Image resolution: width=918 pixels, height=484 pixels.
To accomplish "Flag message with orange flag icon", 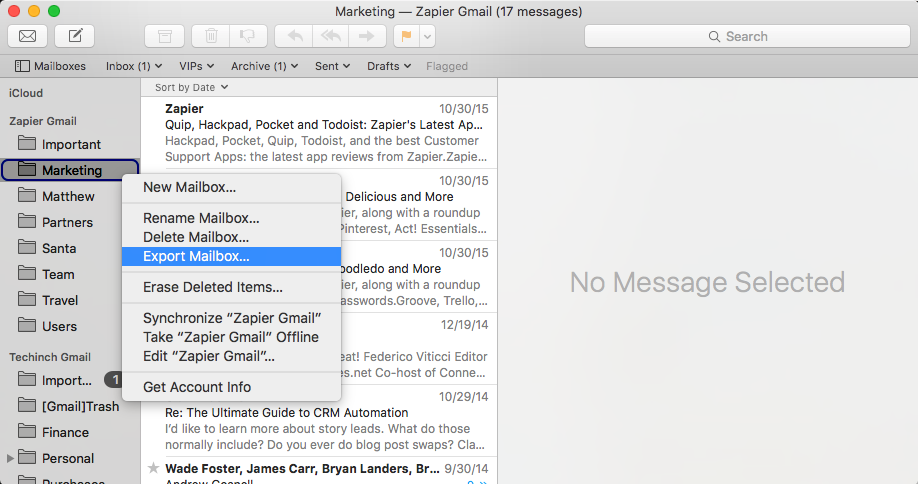I will pyautogui.click(x=406, y=36).
